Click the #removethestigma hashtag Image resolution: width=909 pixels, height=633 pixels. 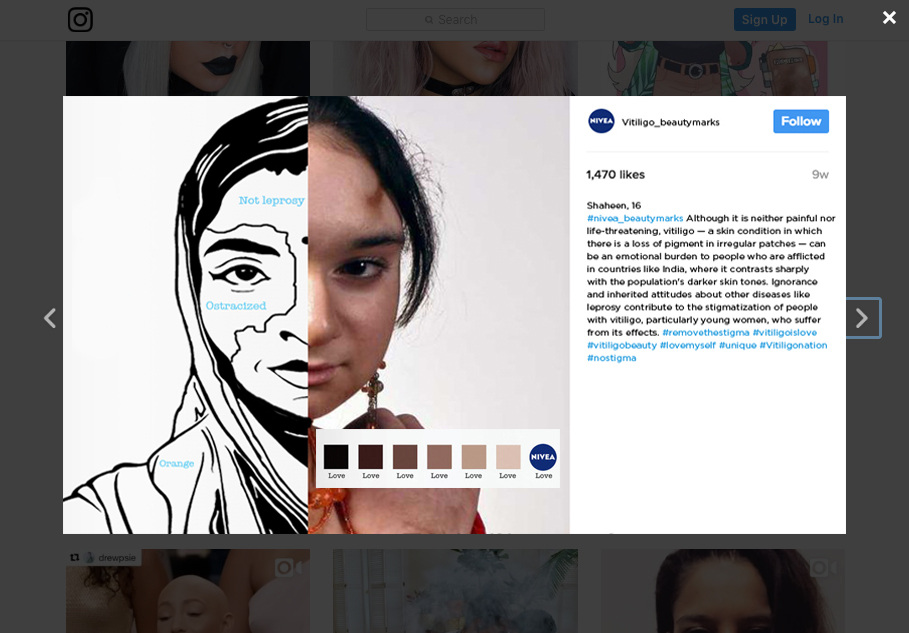706,332
